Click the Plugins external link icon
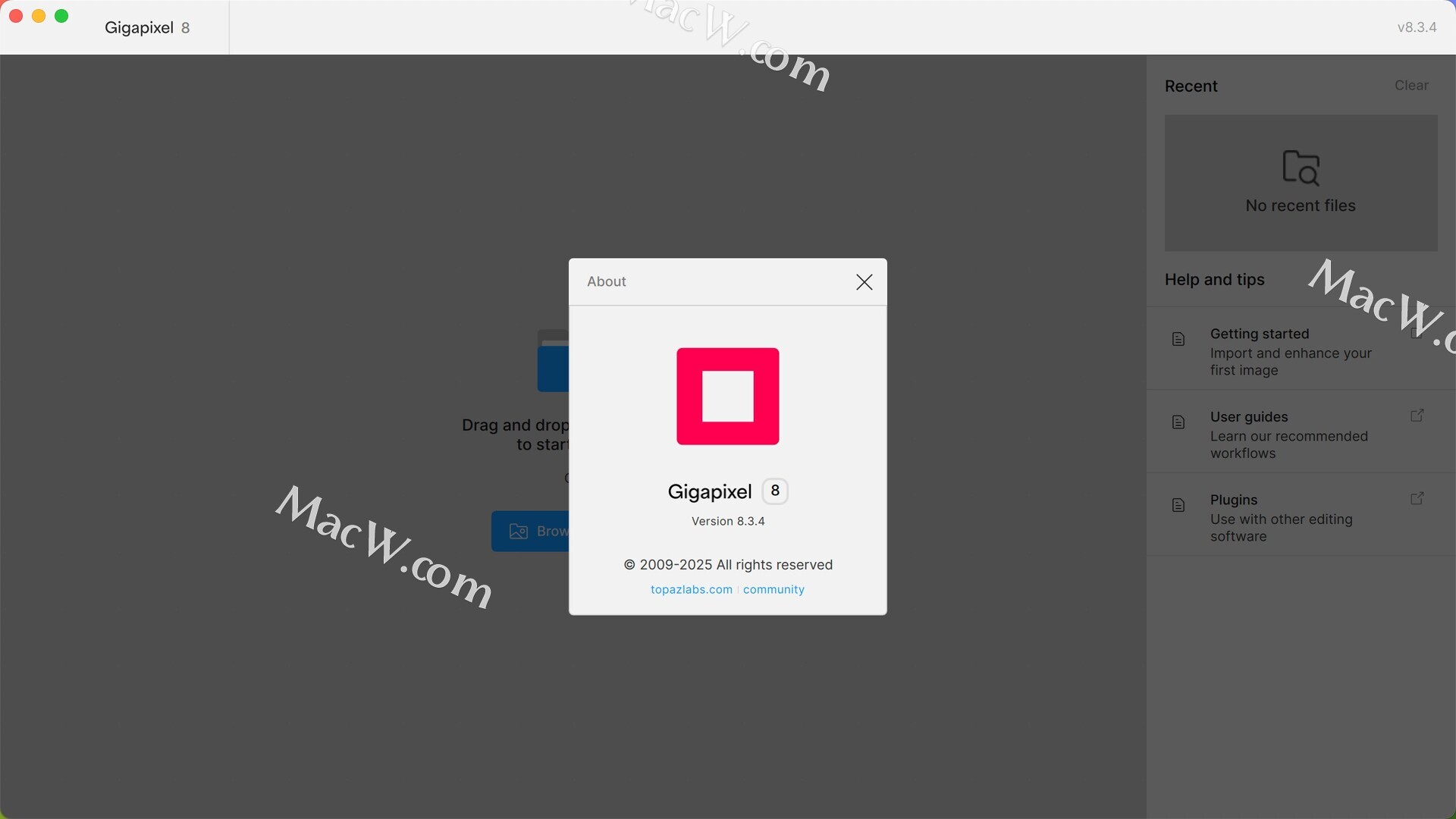This screenshot has height=819, width=1456. tap(1417, 498)
